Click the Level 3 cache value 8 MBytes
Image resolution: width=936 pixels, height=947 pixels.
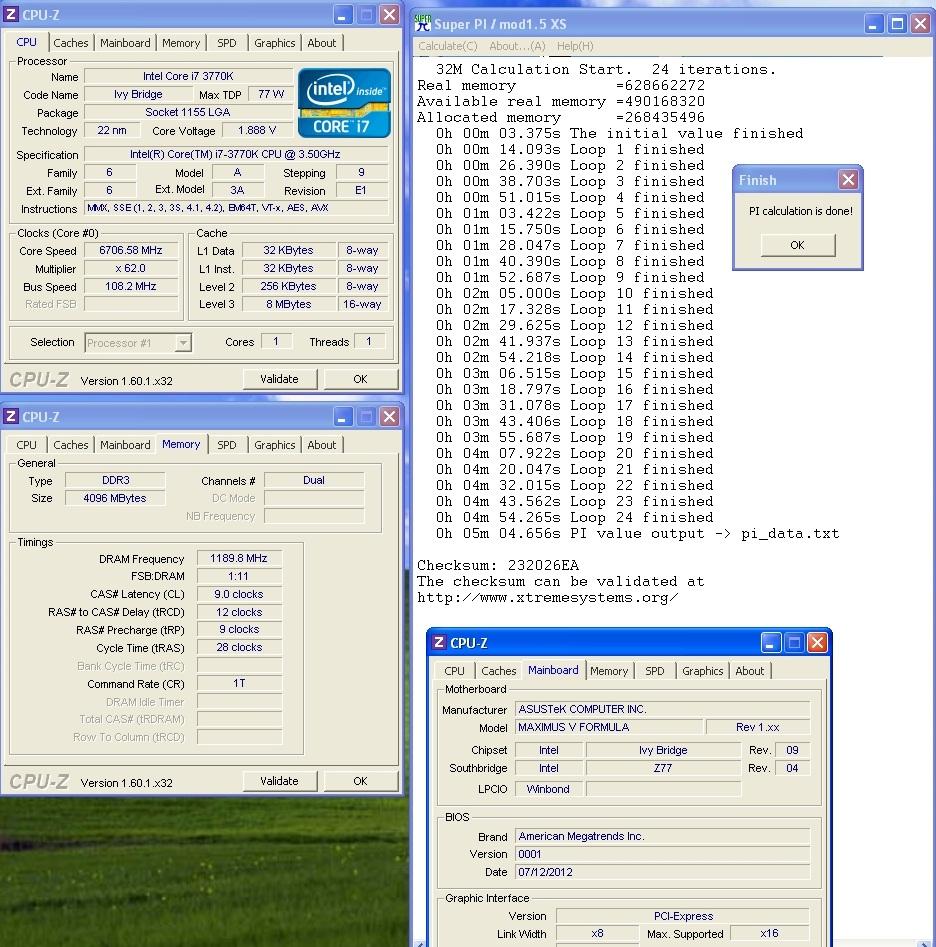[289, 304]
